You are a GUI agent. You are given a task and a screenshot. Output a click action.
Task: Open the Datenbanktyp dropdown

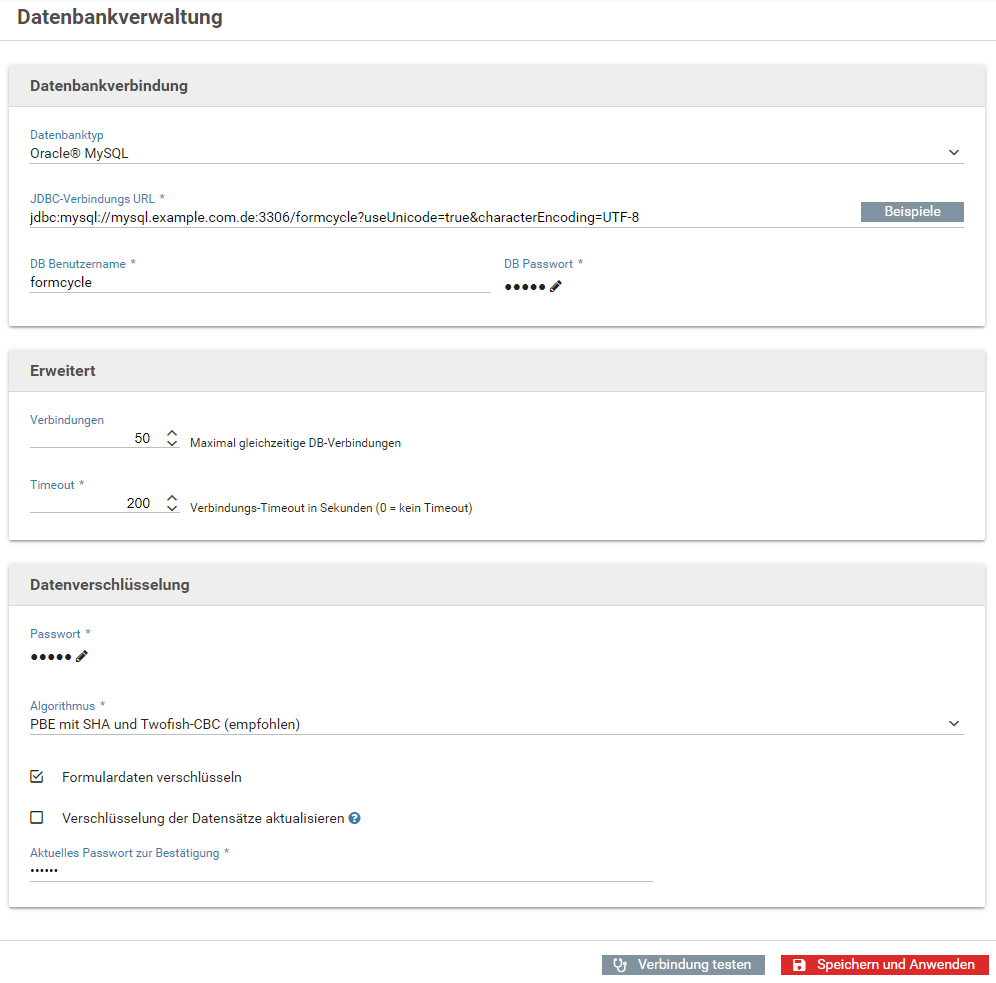496,153
